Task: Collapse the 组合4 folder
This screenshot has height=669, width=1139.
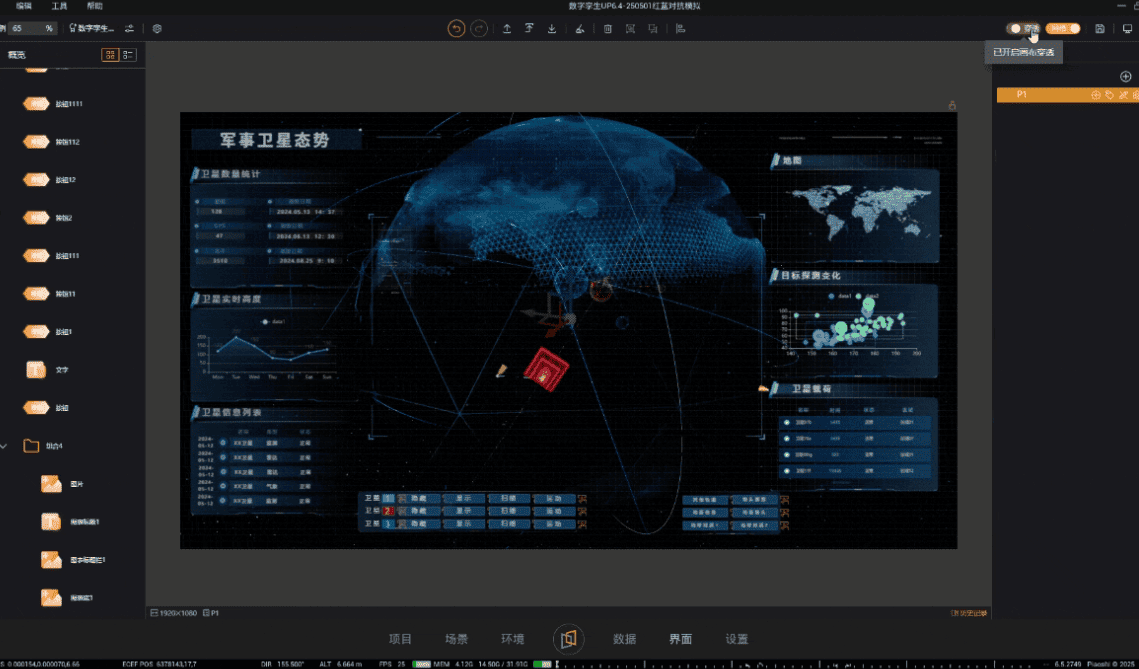Action: pyautogui.click(x=8, y=446)
